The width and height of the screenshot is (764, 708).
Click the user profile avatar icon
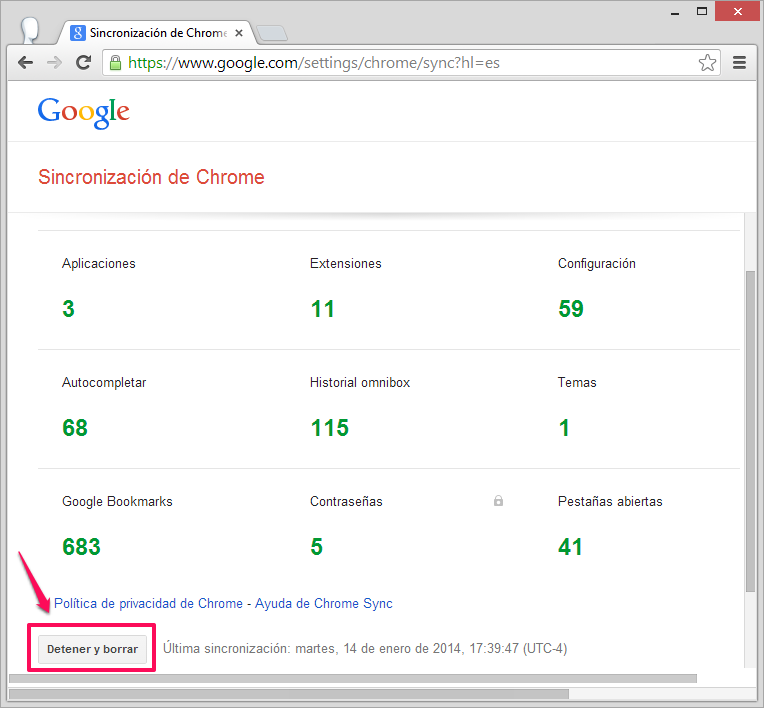point(30,30)
